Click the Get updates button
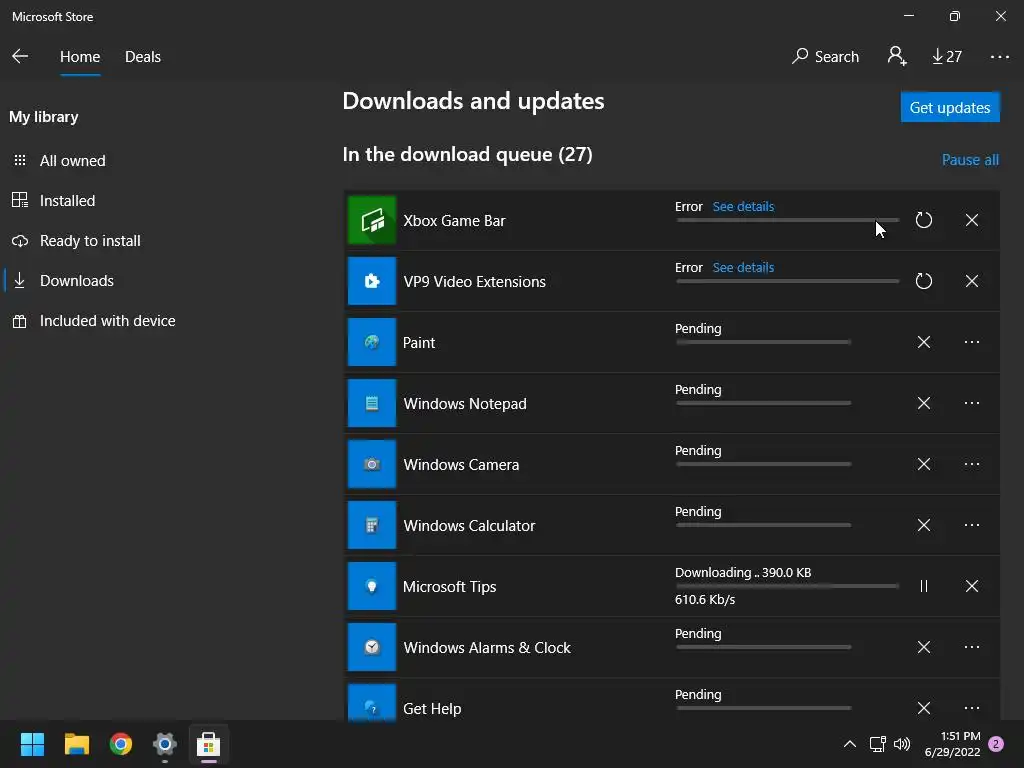1024x768 pixels. [950, 107]
